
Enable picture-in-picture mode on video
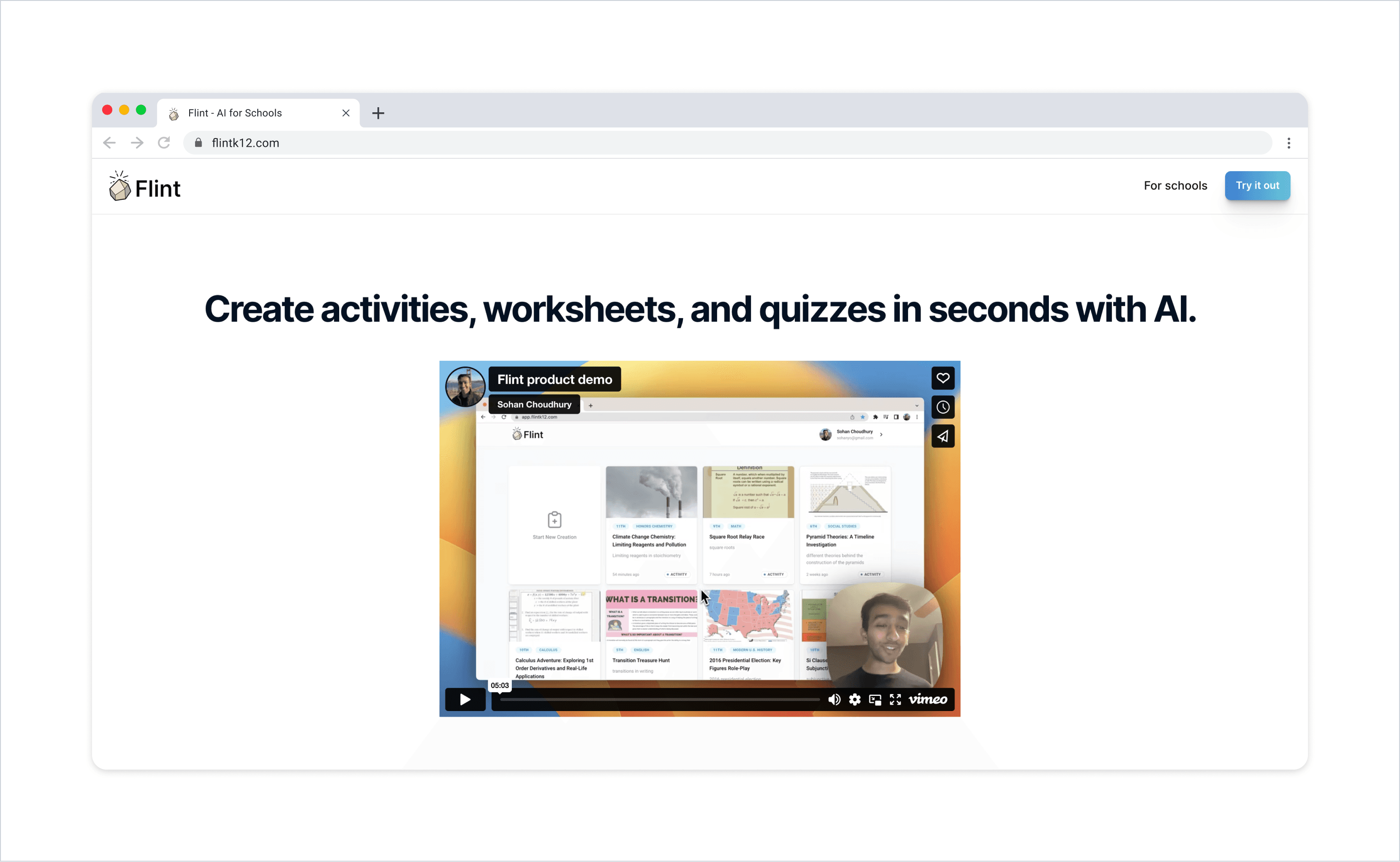[875, 700]
